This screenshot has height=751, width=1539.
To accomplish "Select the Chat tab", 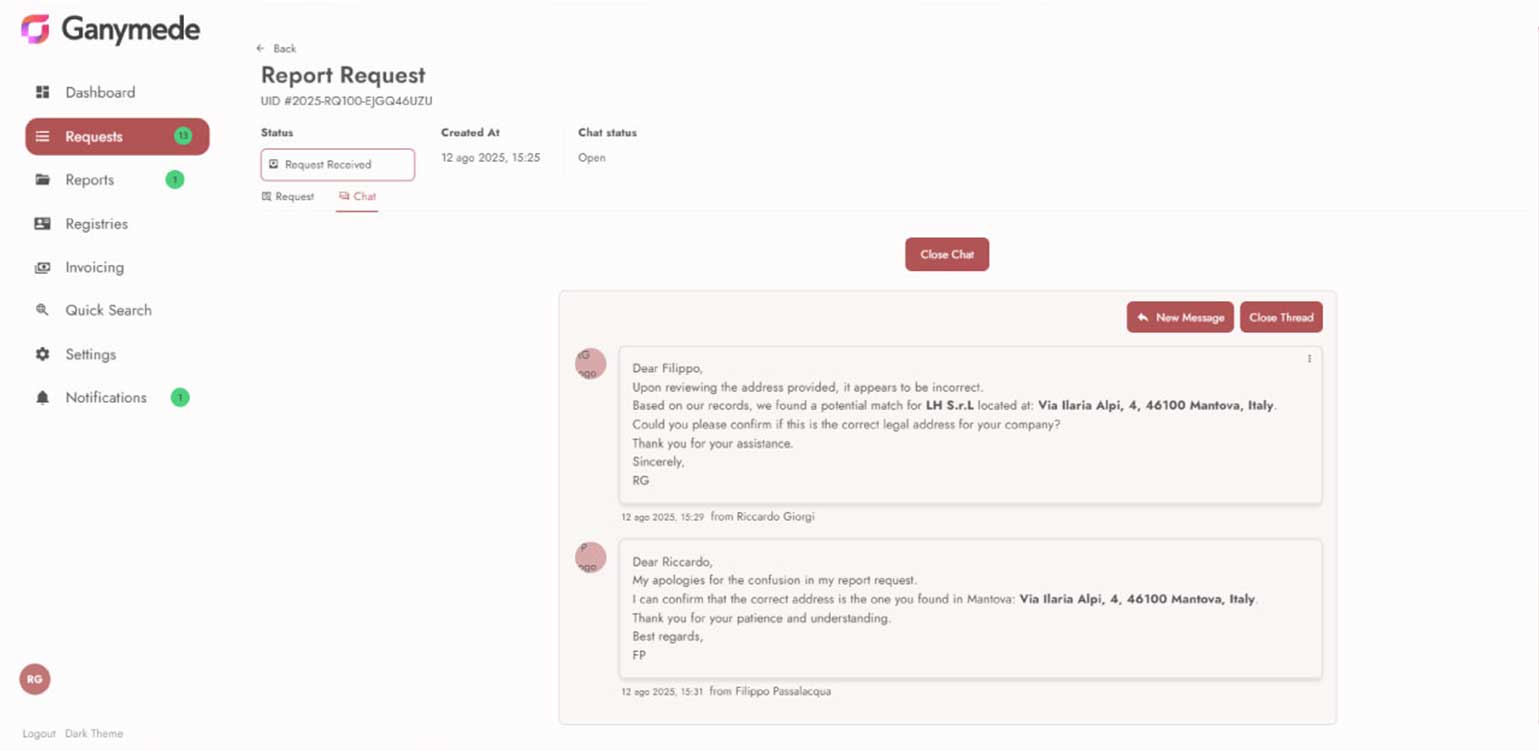I will coord(358,197).
